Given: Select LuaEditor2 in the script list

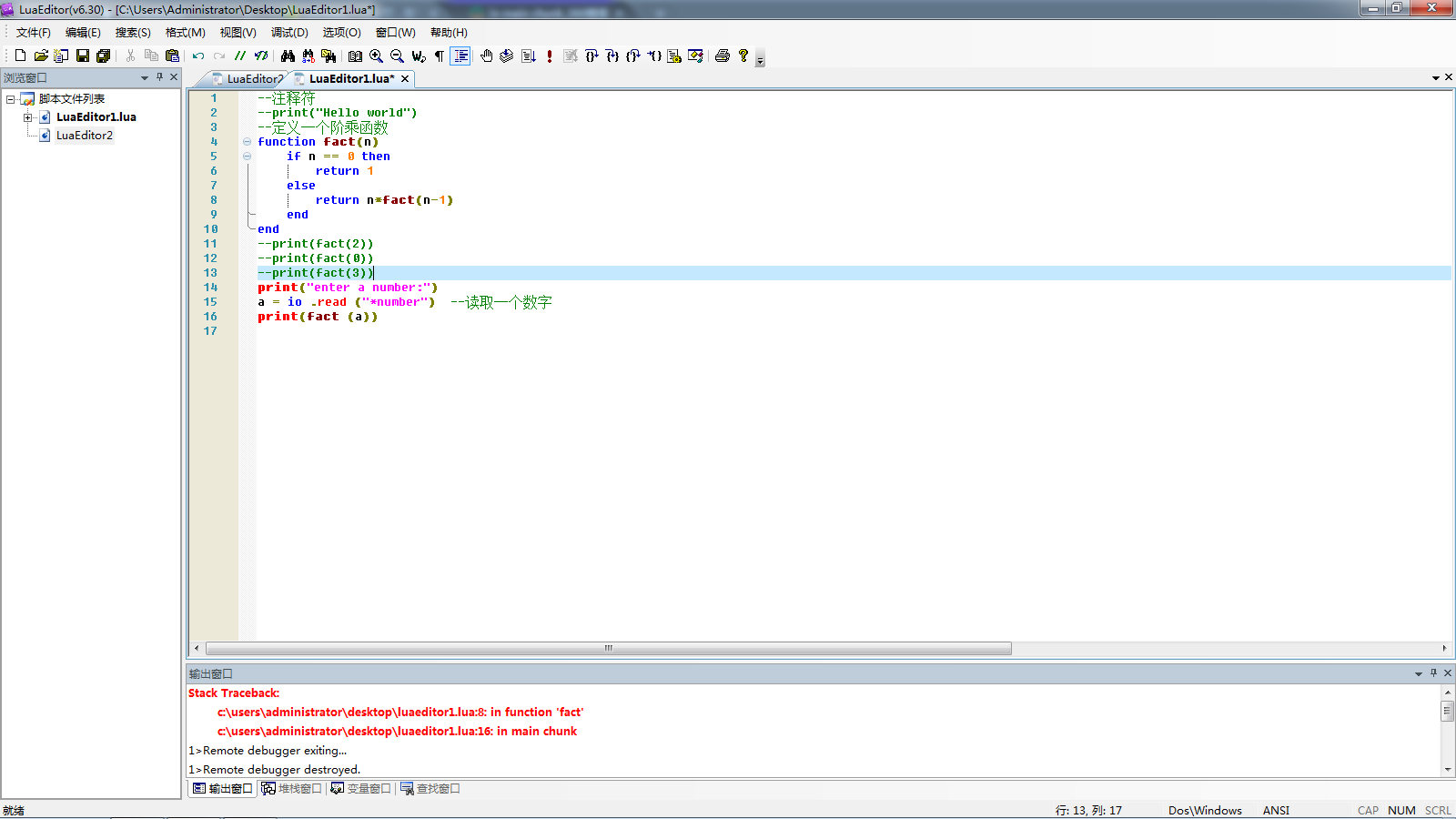Looking at the screenshot, I should 85,136.
